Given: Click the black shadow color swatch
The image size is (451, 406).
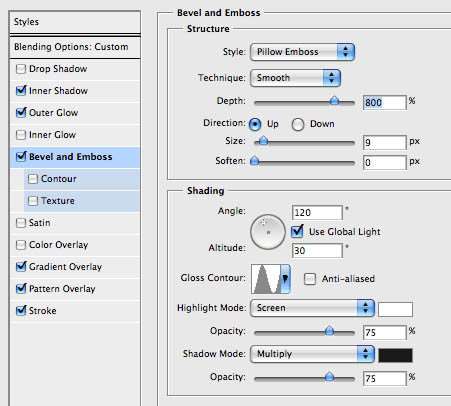Looking at the screenshot, I should tap(395, 355).
